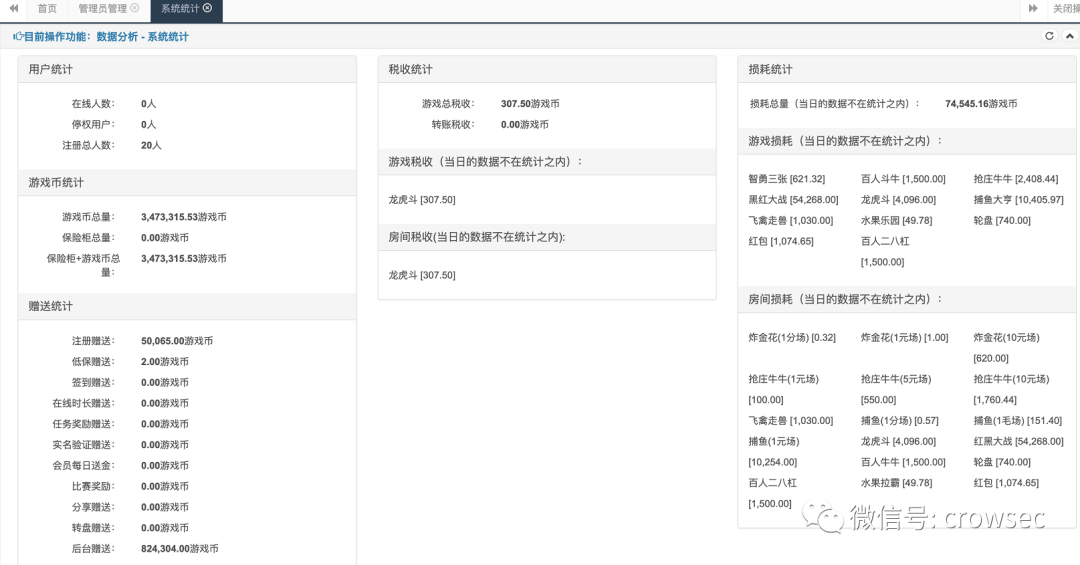Click 龙虎斗 [307.50] under 房间税收
The width and height of the screenshot is (1080, 565).
click(x=422, y=275)
